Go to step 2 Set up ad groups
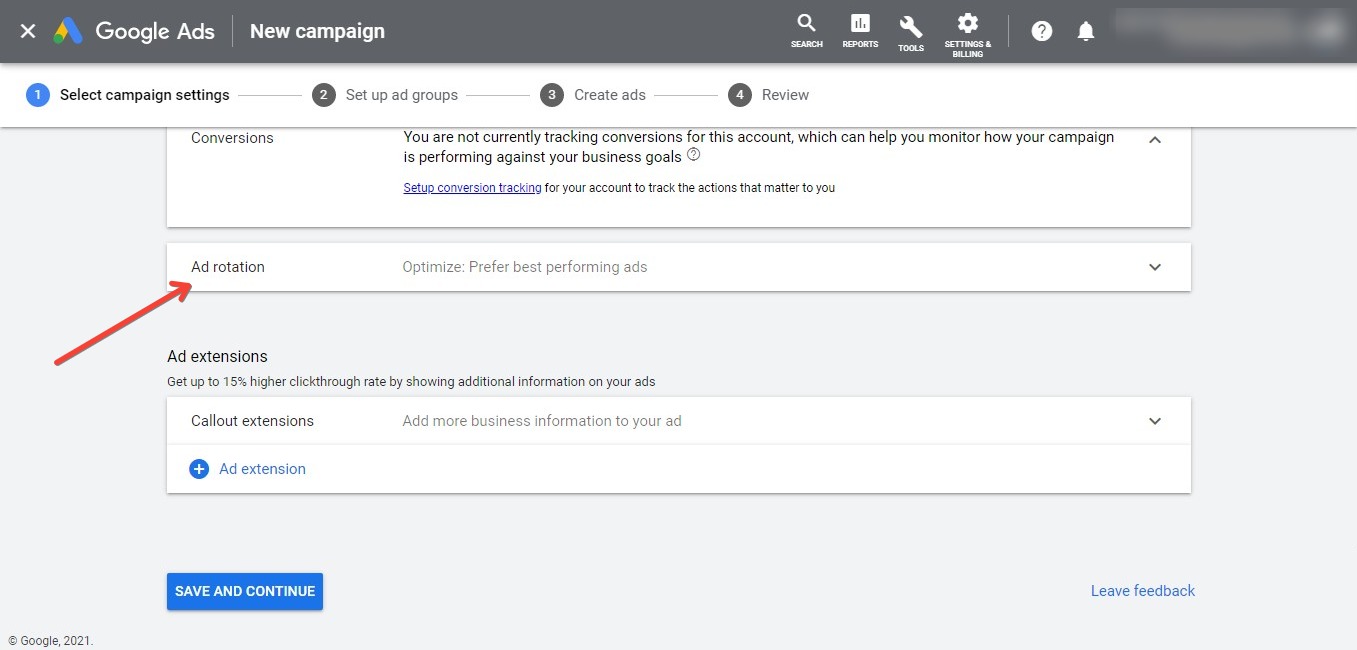Viewport: 1357px width, 650px height. [385, 95]
